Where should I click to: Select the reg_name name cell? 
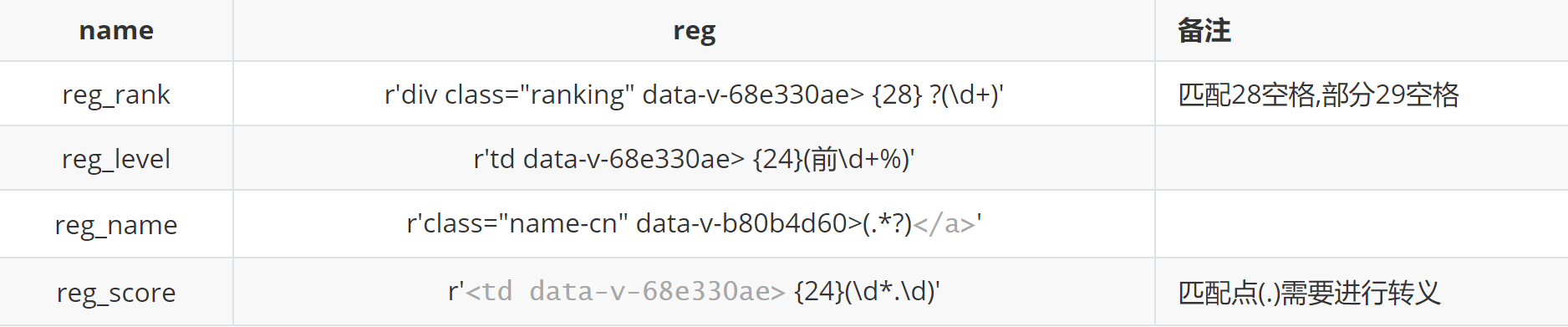tap(116, 224)
